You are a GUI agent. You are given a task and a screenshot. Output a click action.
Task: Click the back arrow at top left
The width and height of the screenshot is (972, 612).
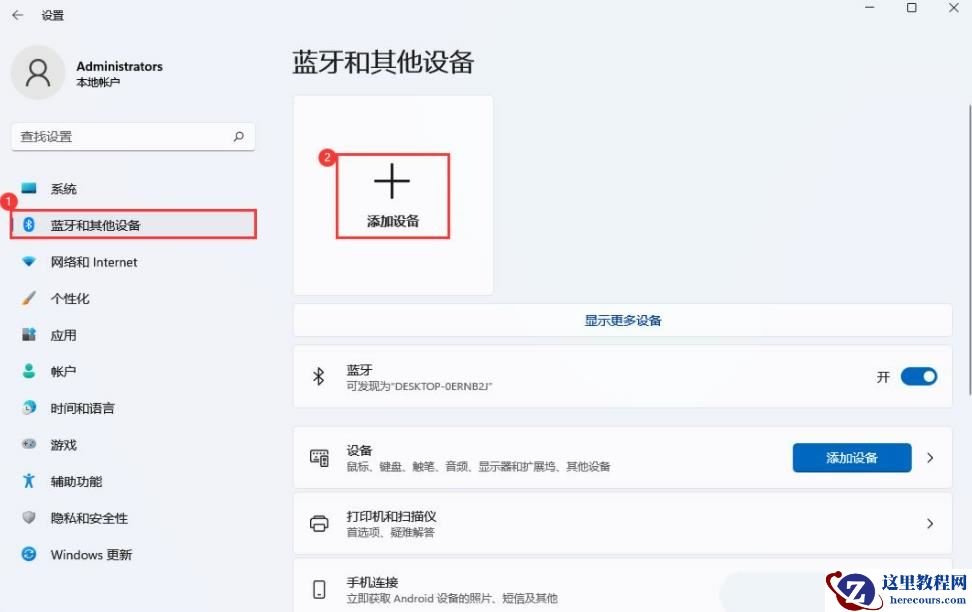[x=18, y=15]
